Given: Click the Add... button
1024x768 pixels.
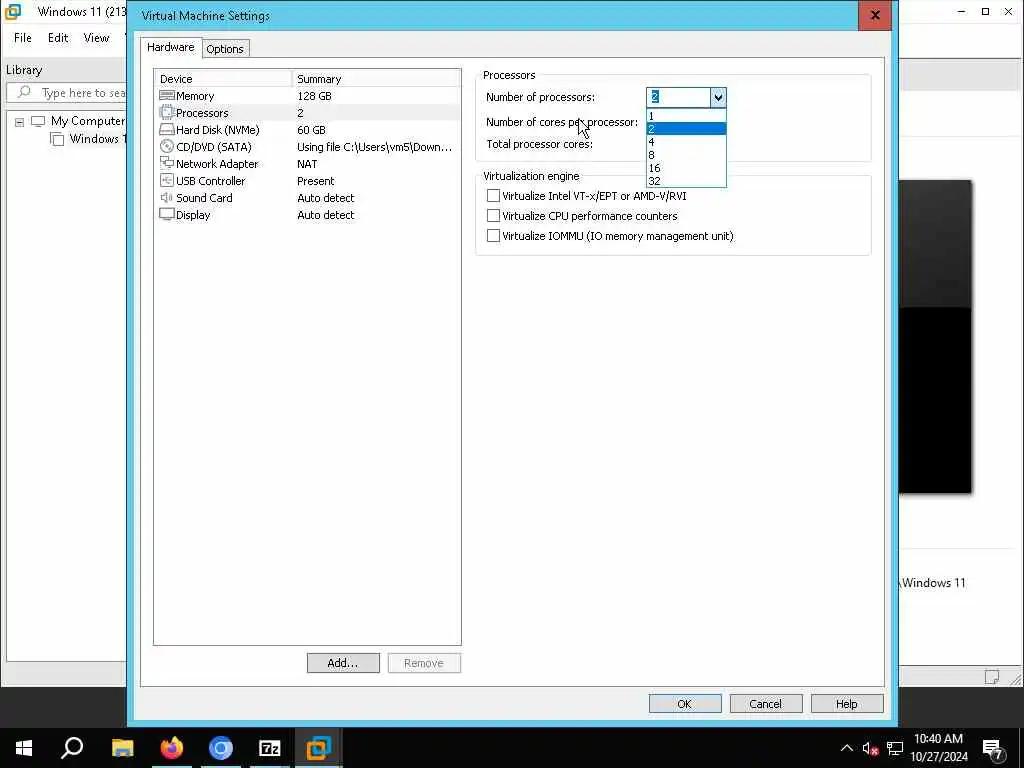Looking at the screenshot, I should (343, 663).
